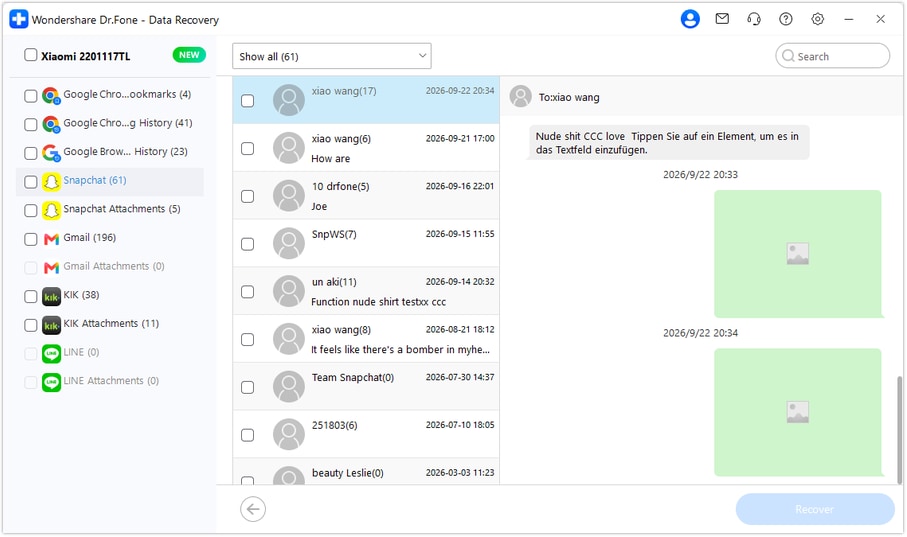Click the chat pane vertical scrollbar
The image size is (907, 537).
coord(899,430)
